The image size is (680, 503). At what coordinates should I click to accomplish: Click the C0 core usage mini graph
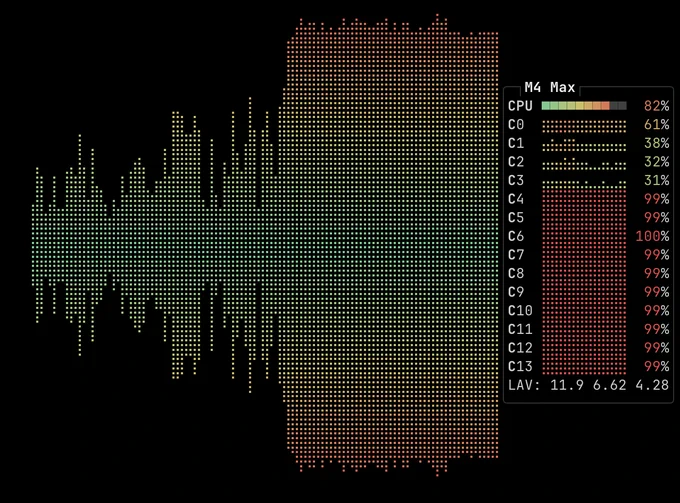pyautogui.click(x=584, y=126)
